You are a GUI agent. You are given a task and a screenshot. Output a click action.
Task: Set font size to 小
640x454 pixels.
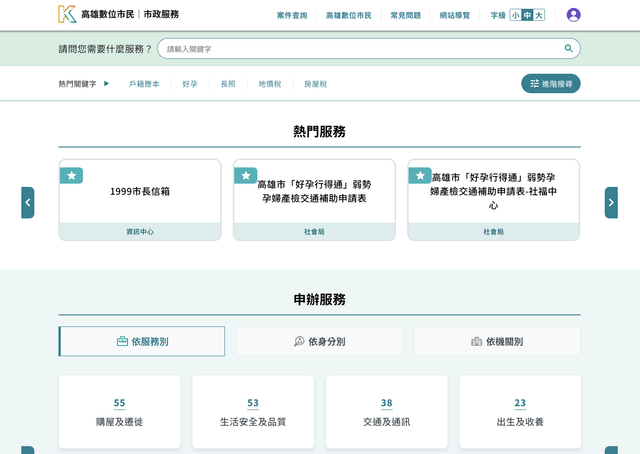[x=515, y=15]
